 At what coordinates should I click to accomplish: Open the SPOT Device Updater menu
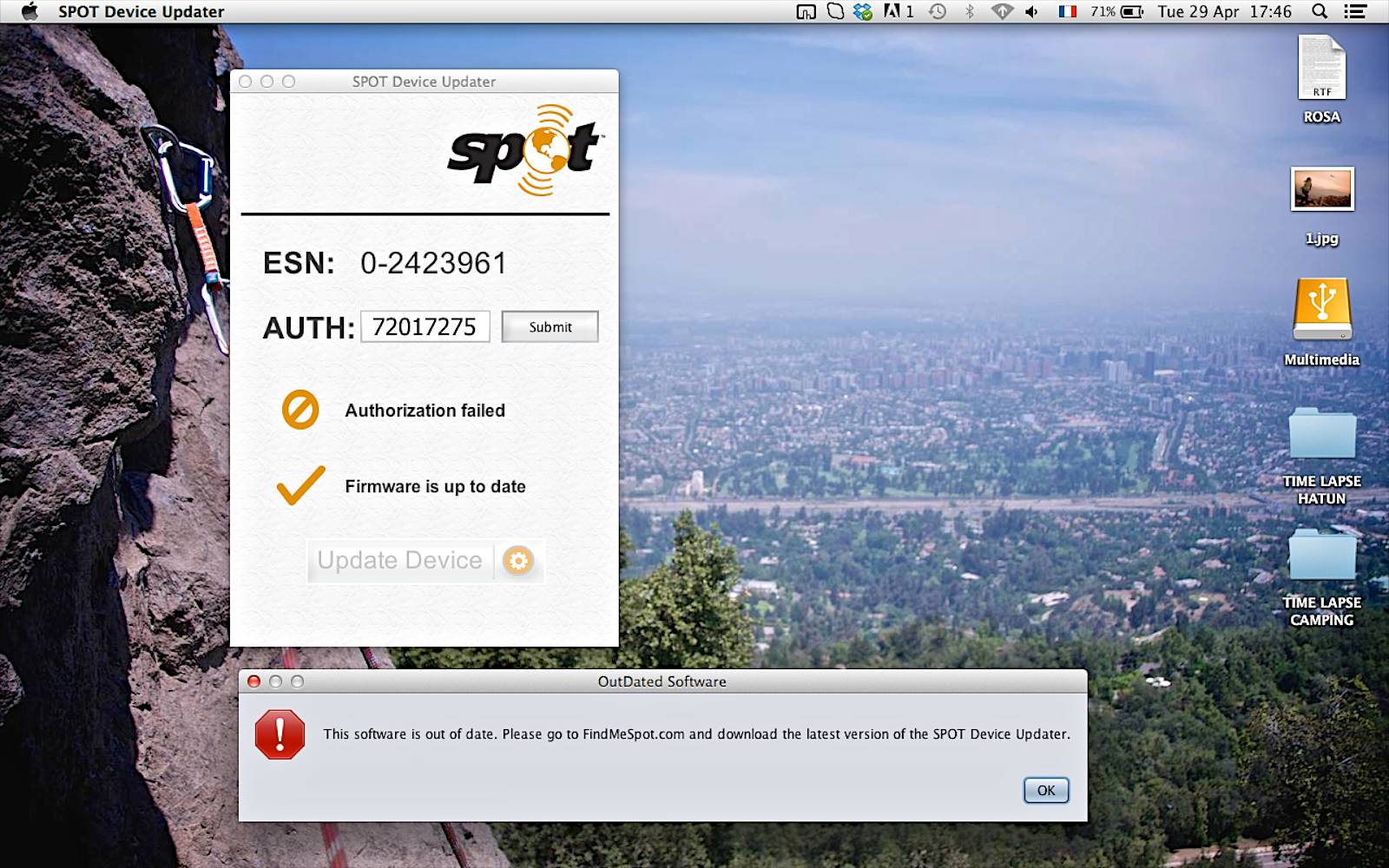point(141,11)
